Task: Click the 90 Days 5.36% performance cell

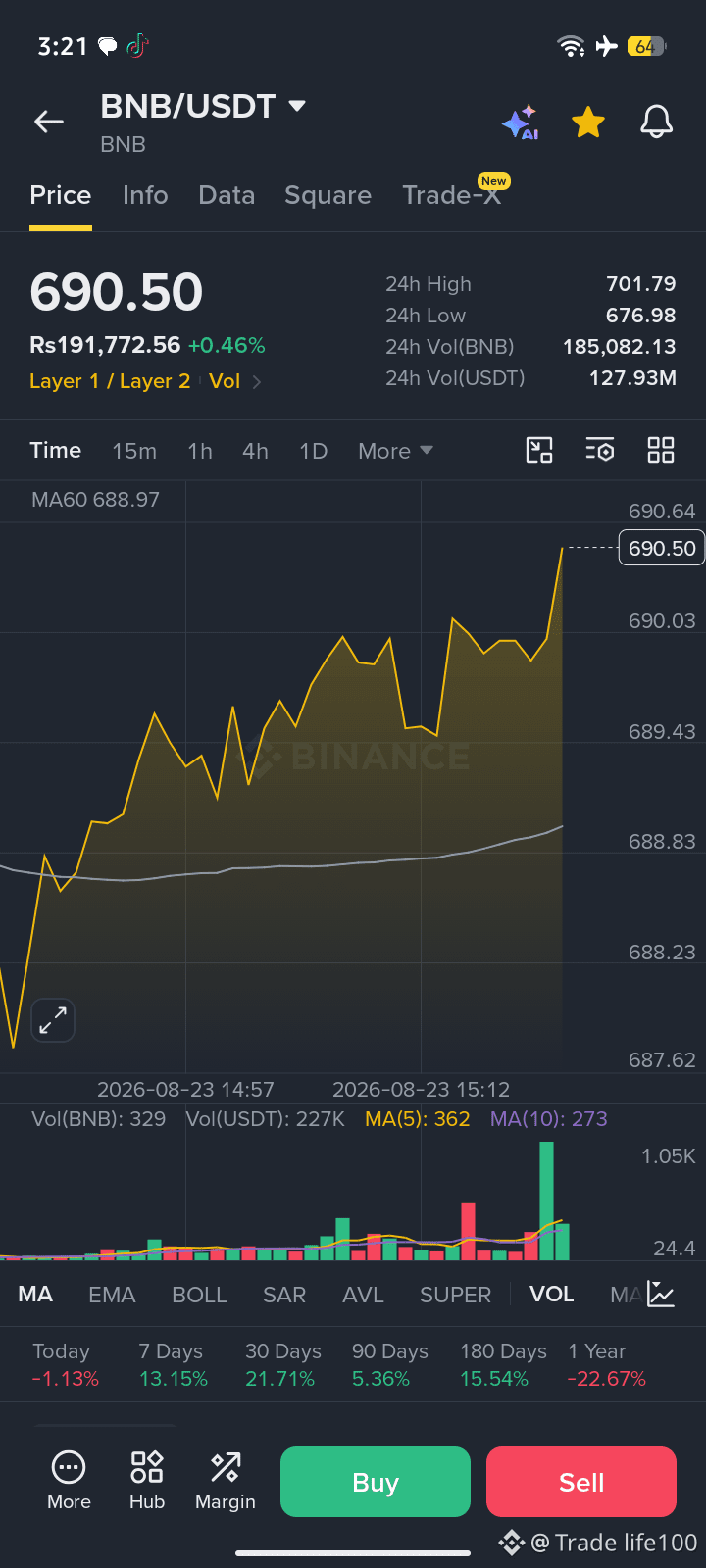Action: click(390, 1365)
